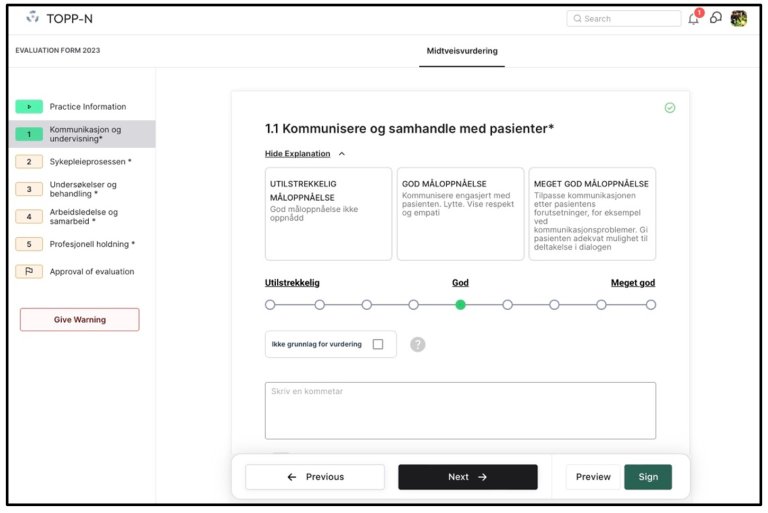Set the rating scale to the green God point

click(x=460, y=305)
